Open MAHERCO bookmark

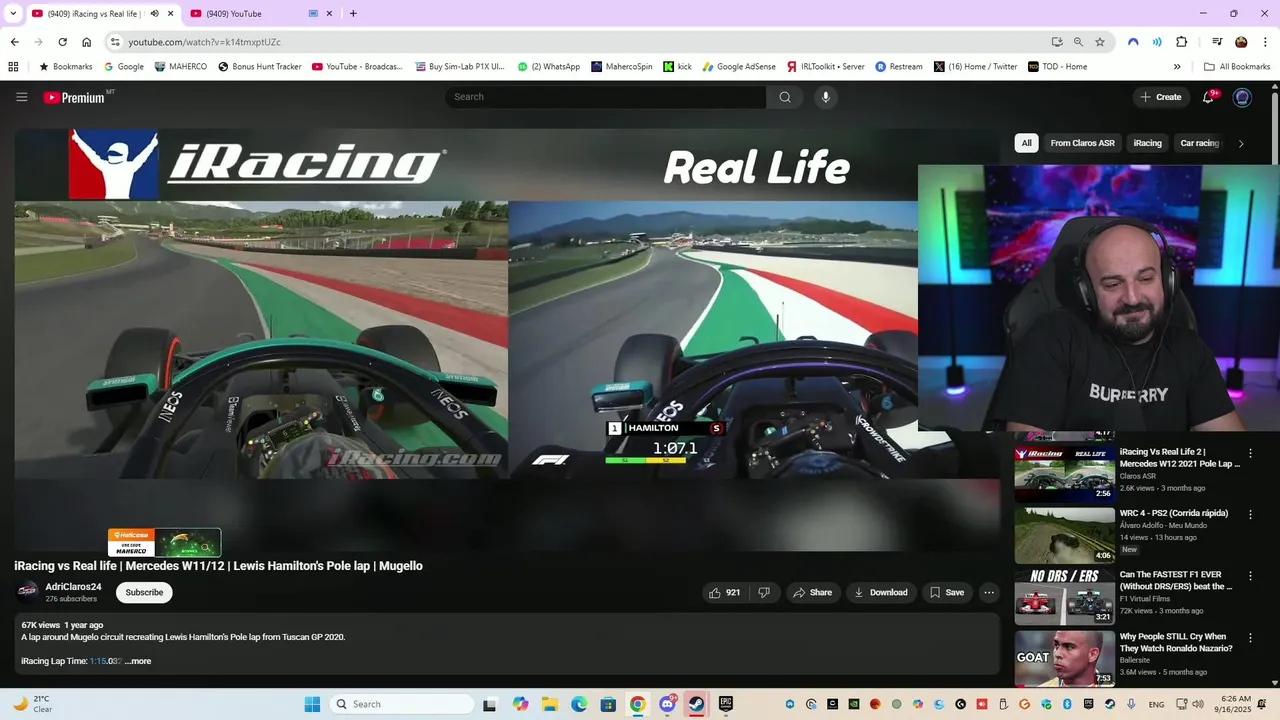pos(181,67)
